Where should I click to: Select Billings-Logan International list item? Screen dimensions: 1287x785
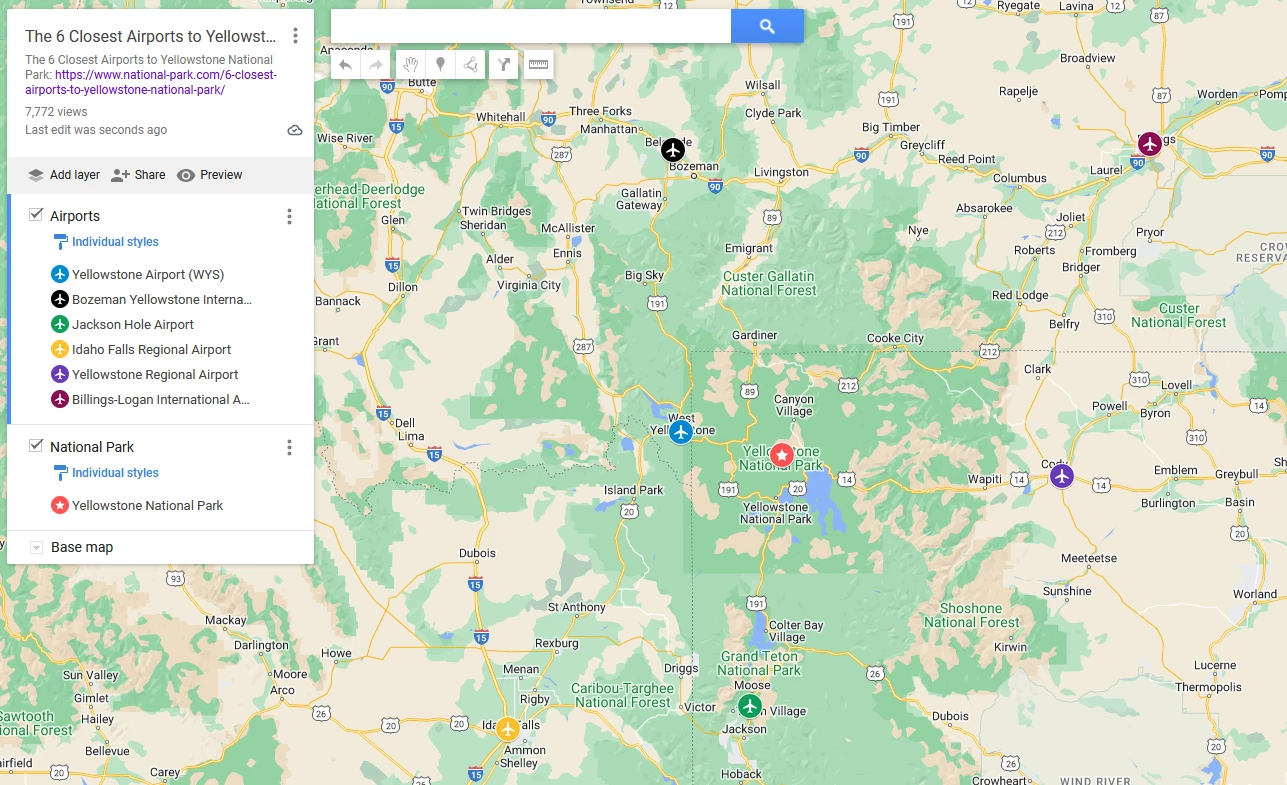pos(160,399)
